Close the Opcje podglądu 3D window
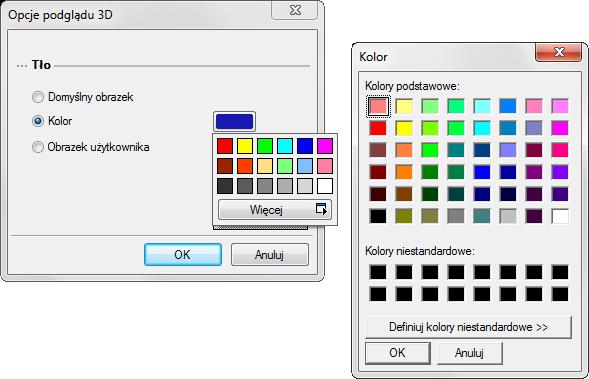Image resolution: width=589 pixels, height=379 pixels. click(295, 10)
